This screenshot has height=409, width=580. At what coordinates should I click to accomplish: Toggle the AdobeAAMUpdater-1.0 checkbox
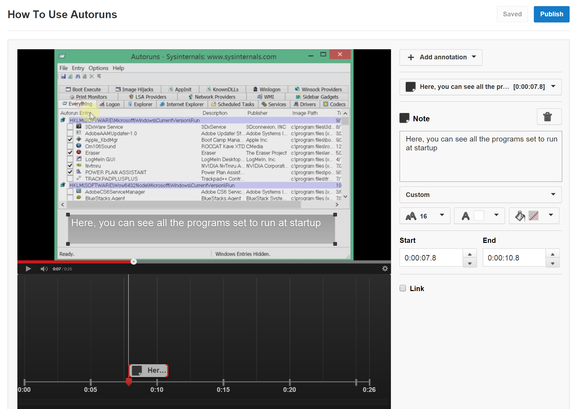pyautogui.click(x=70, y=133)
